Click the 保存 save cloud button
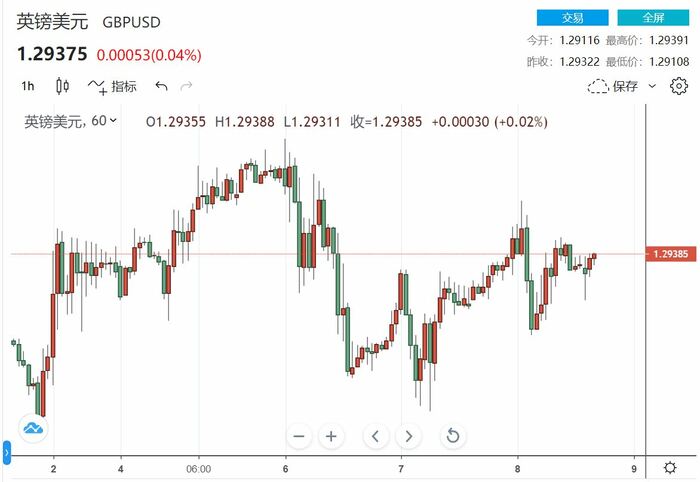 [613, 86]
